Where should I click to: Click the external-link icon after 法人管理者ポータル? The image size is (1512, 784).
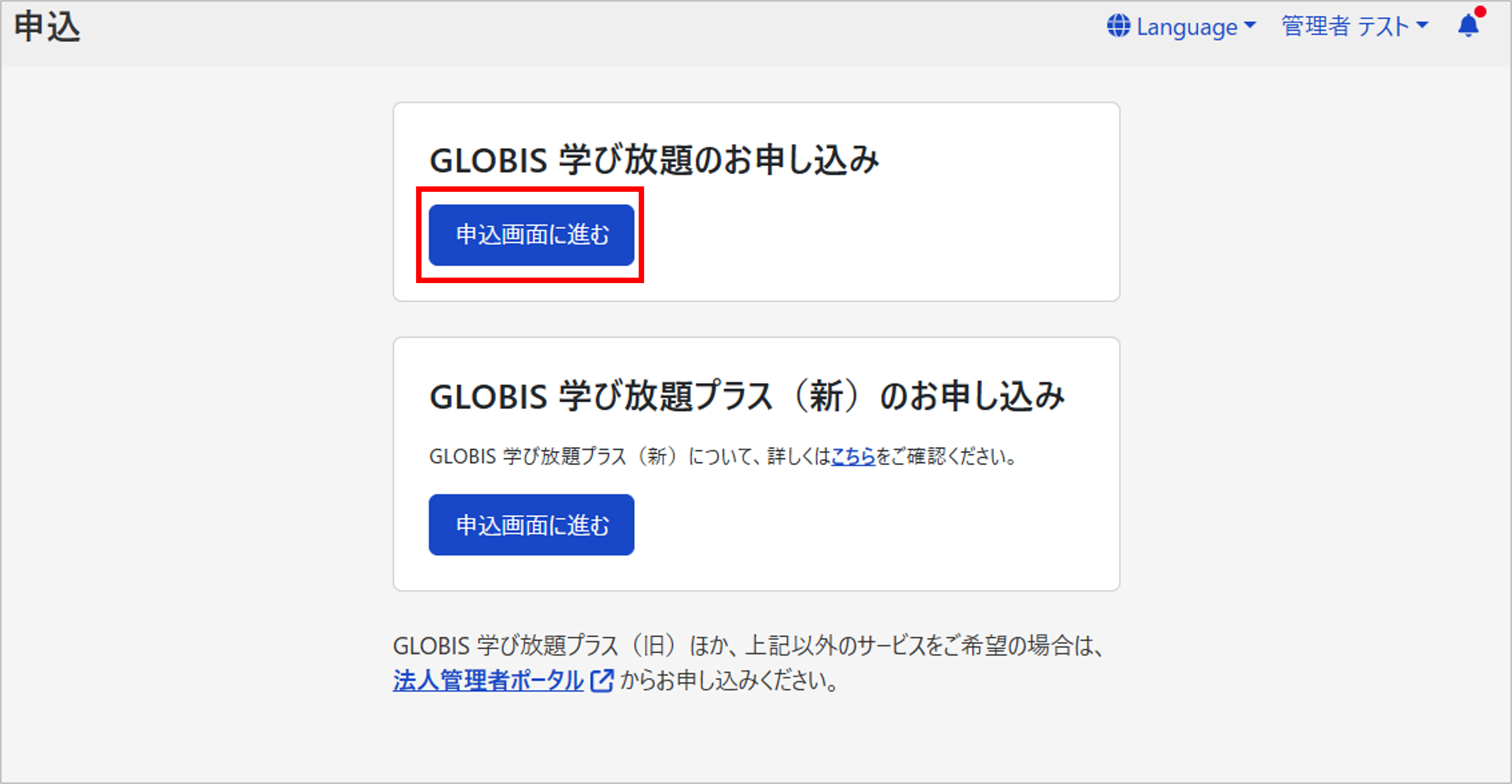pos(602,681)
